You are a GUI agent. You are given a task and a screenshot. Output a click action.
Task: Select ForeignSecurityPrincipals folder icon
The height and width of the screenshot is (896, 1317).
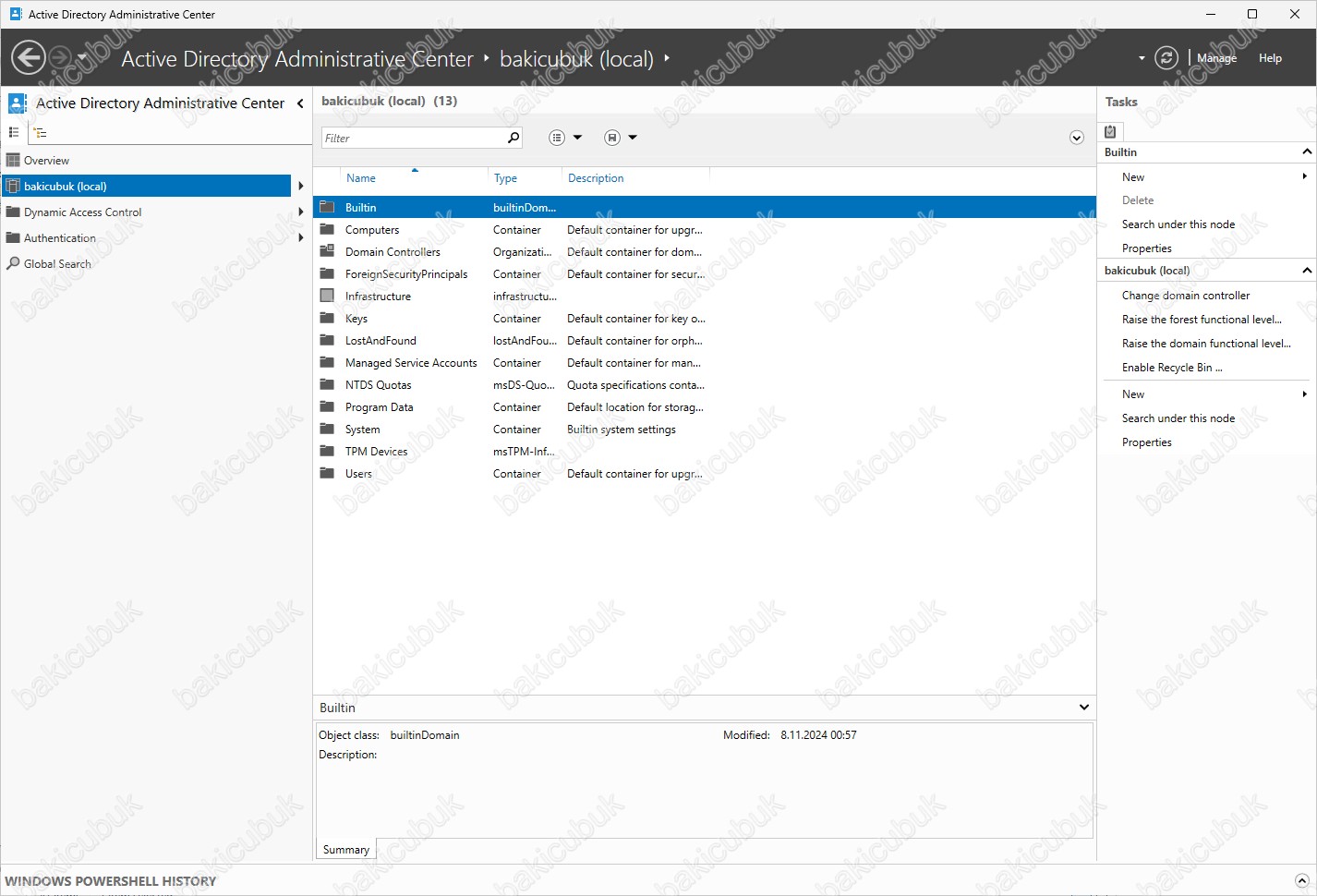click(x=327, y=273)
